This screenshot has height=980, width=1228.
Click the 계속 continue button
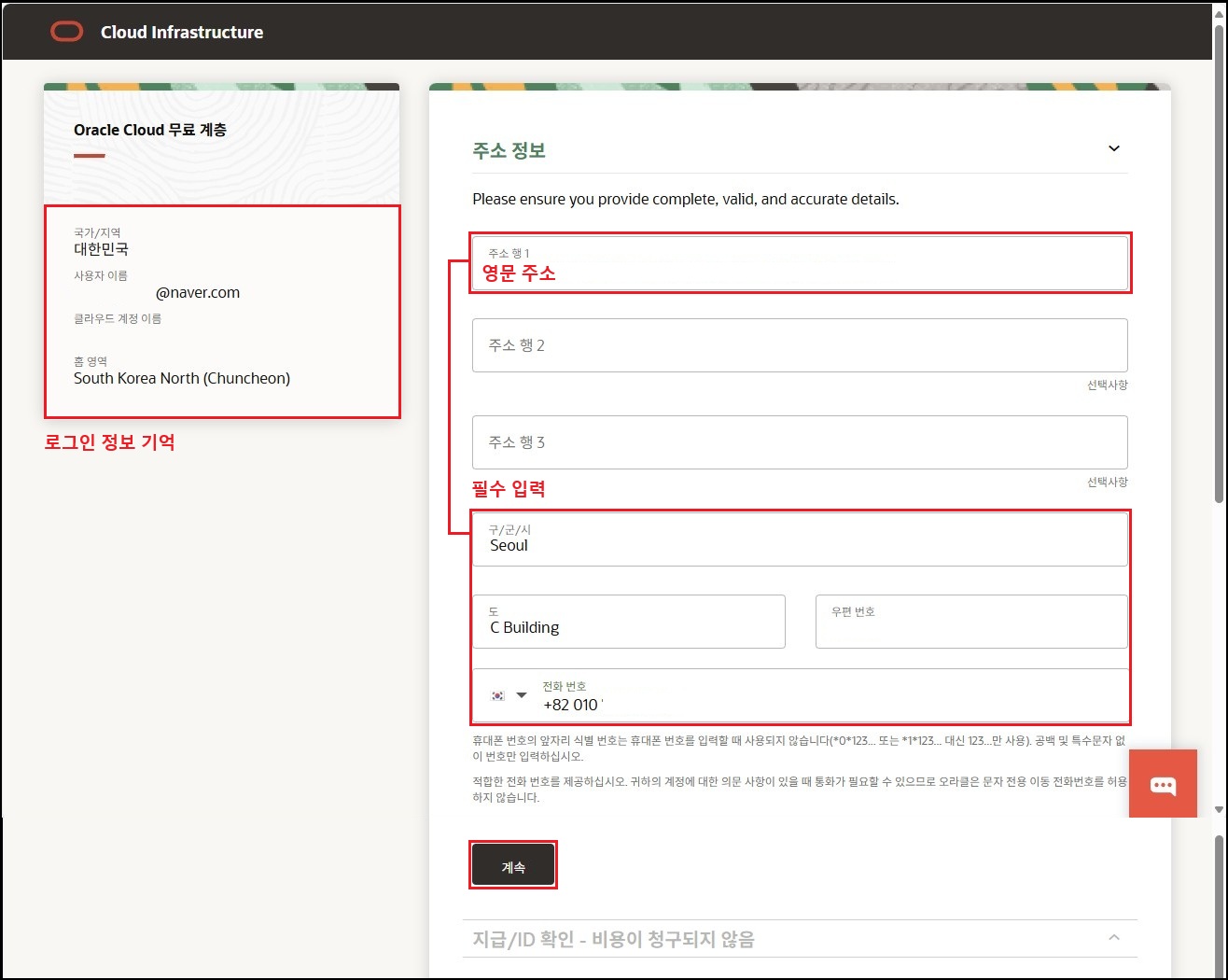point(513,865)
